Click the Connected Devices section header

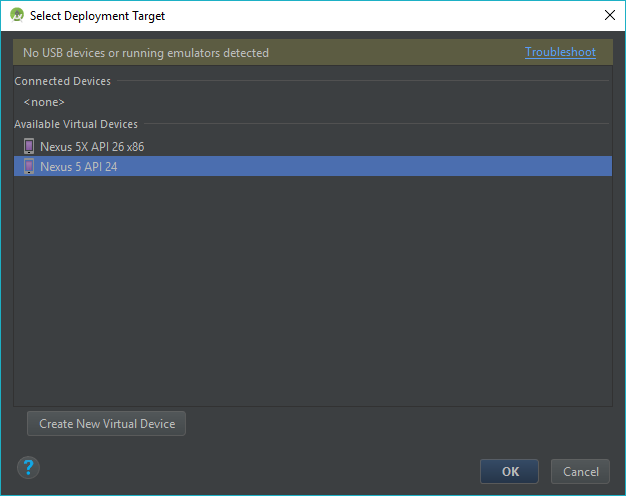(x=62, y=81)
